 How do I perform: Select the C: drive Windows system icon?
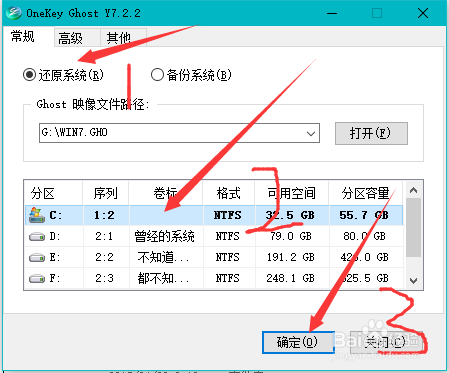(x=37, y=215)
